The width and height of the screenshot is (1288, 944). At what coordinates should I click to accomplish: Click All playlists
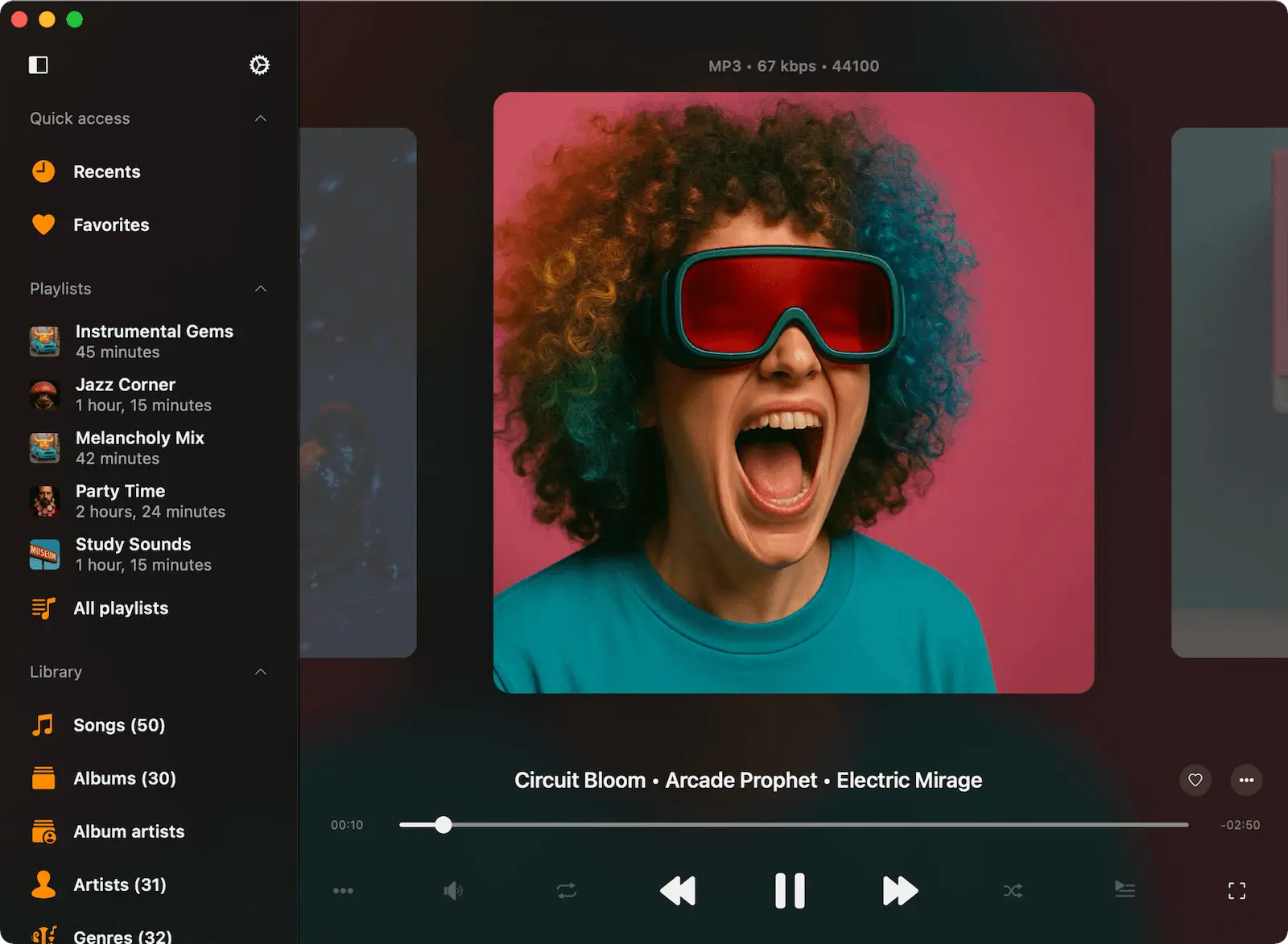pos(120,608)
